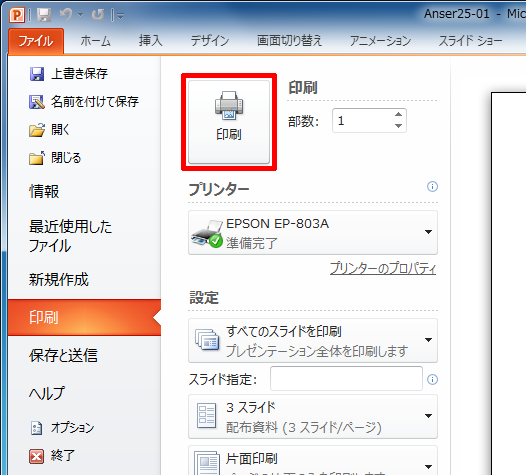Click 終了 with the red X icon
The width and height of the screenshot is (526, 475).
tap(52, 456)
